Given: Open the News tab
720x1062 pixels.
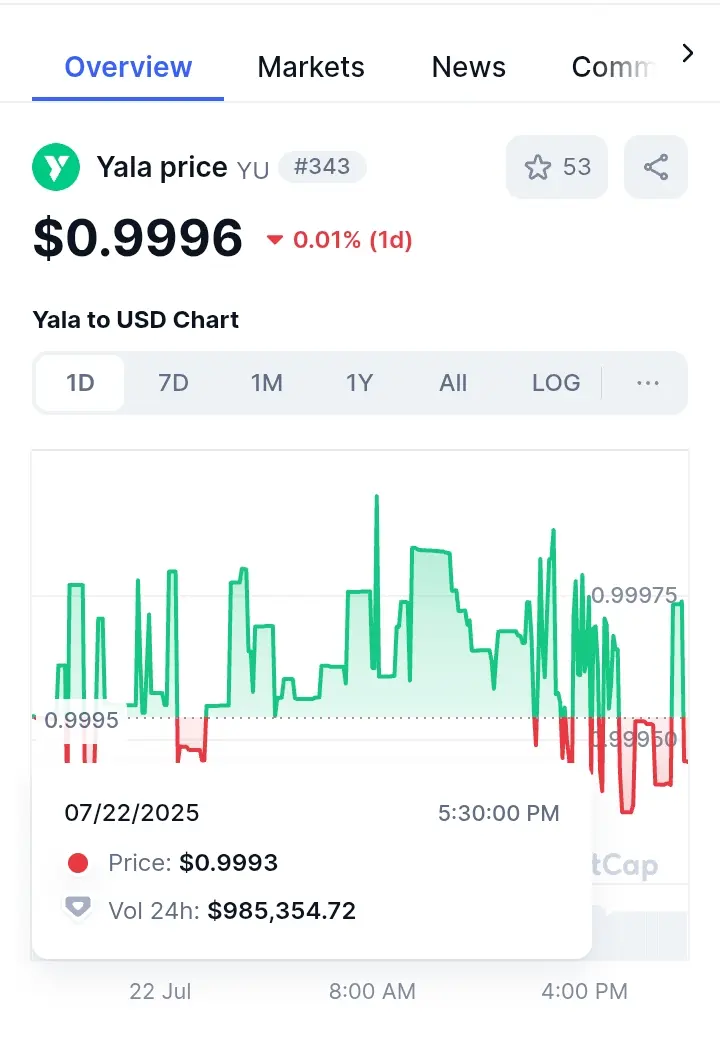Looking at the screenshot, I should tap(468, 67).
